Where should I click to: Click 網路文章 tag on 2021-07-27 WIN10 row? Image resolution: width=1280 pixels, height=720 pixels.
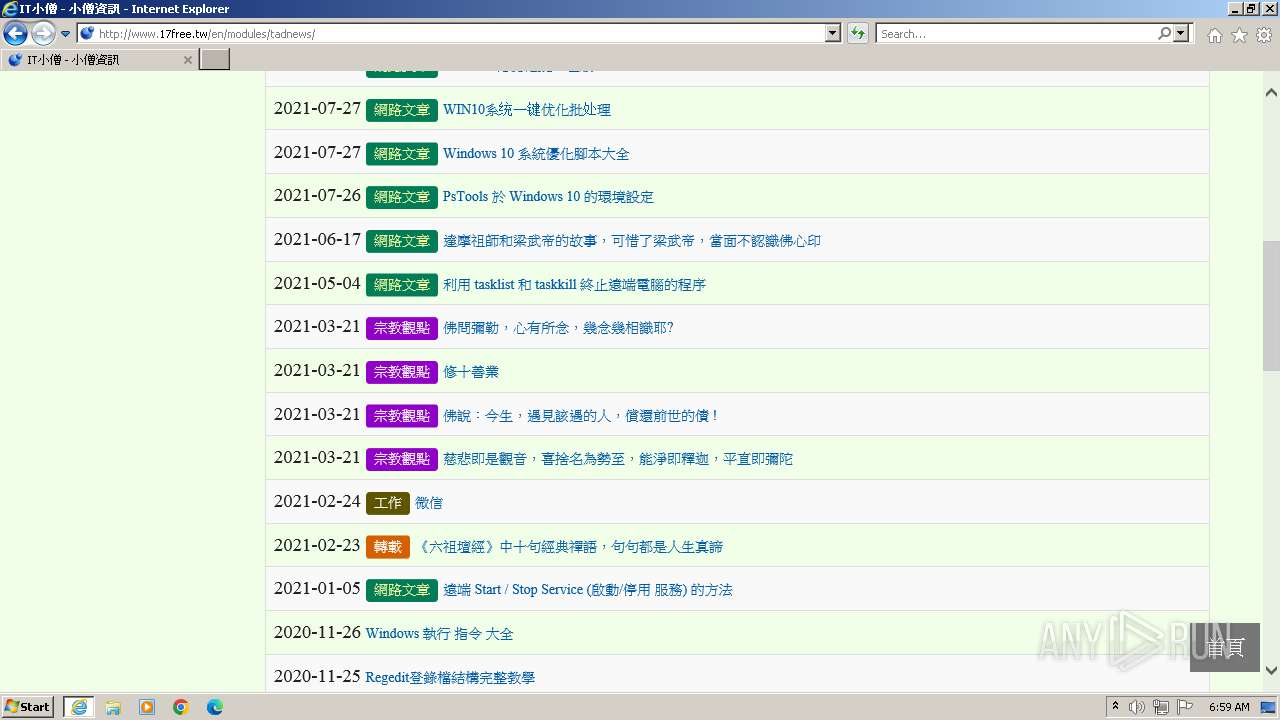(x=402, y=110)
